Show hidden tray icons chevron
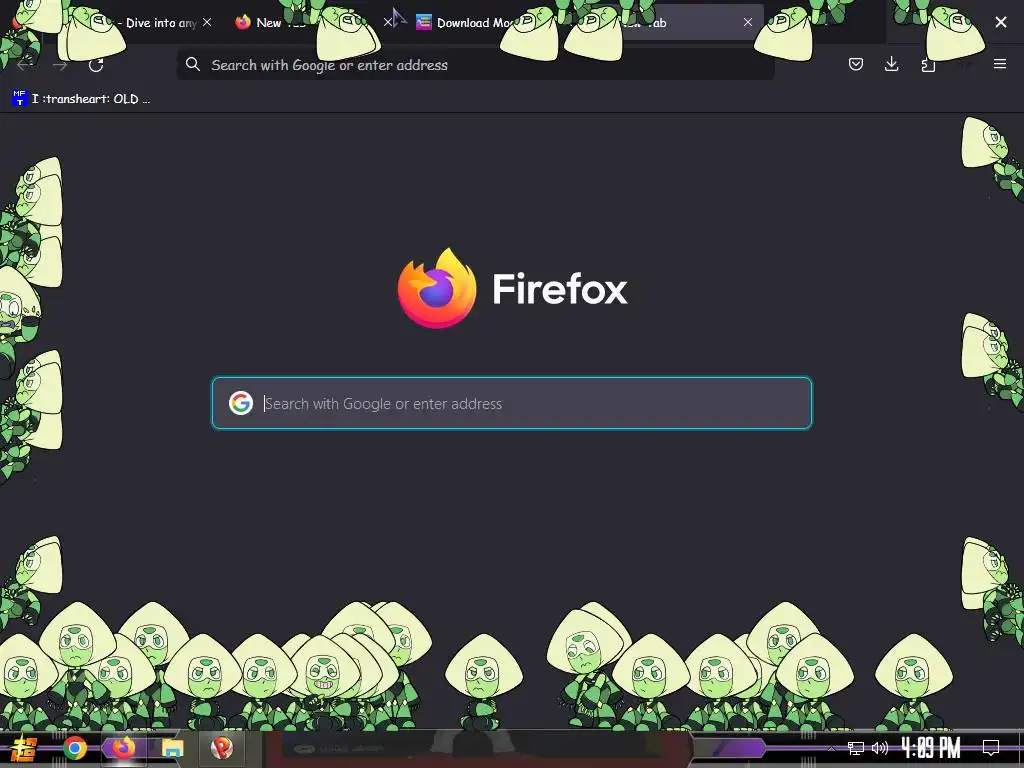The image size is (1024, 768). coord(831,748)
